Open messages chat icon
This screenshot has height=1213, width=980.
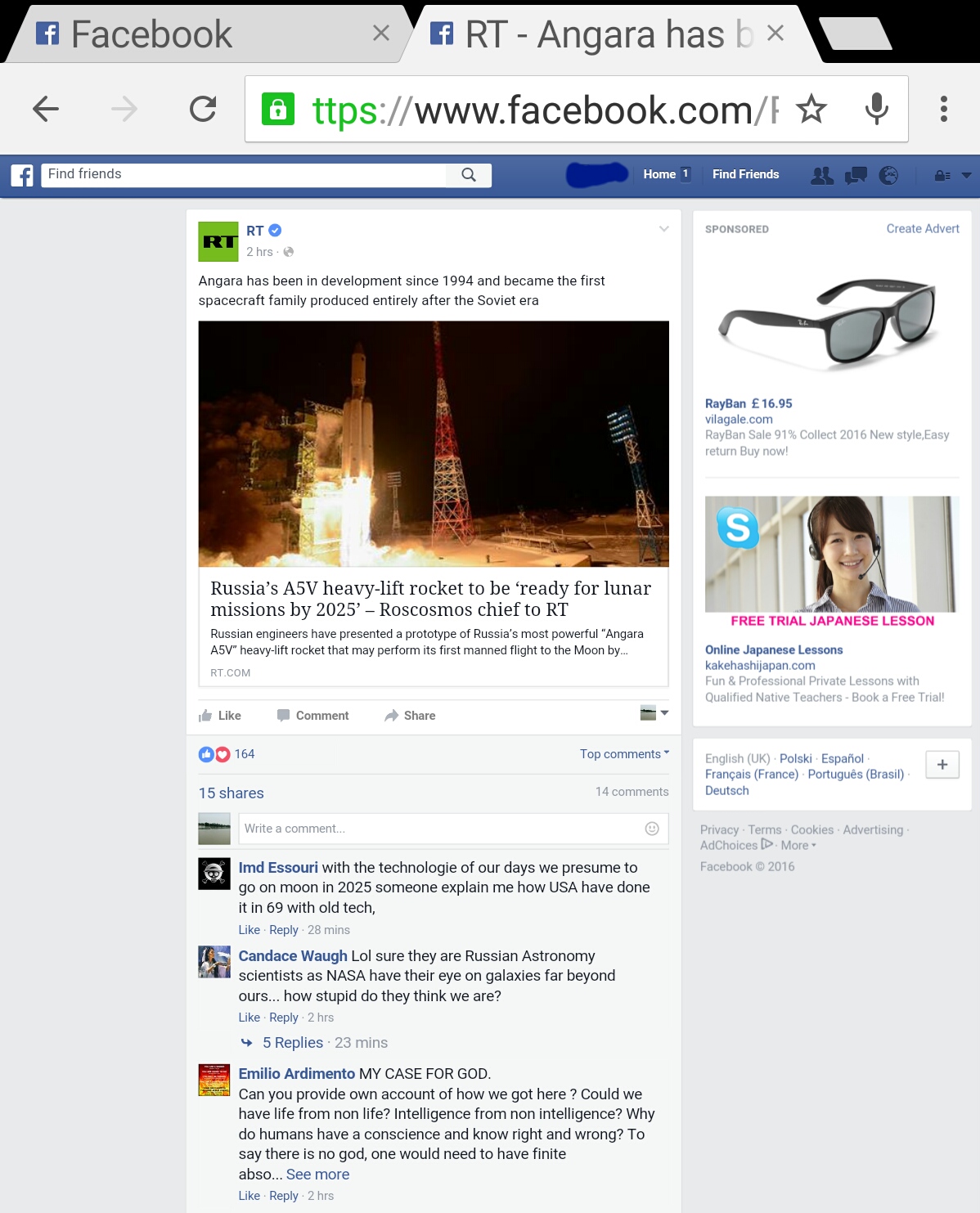point(856,175)
